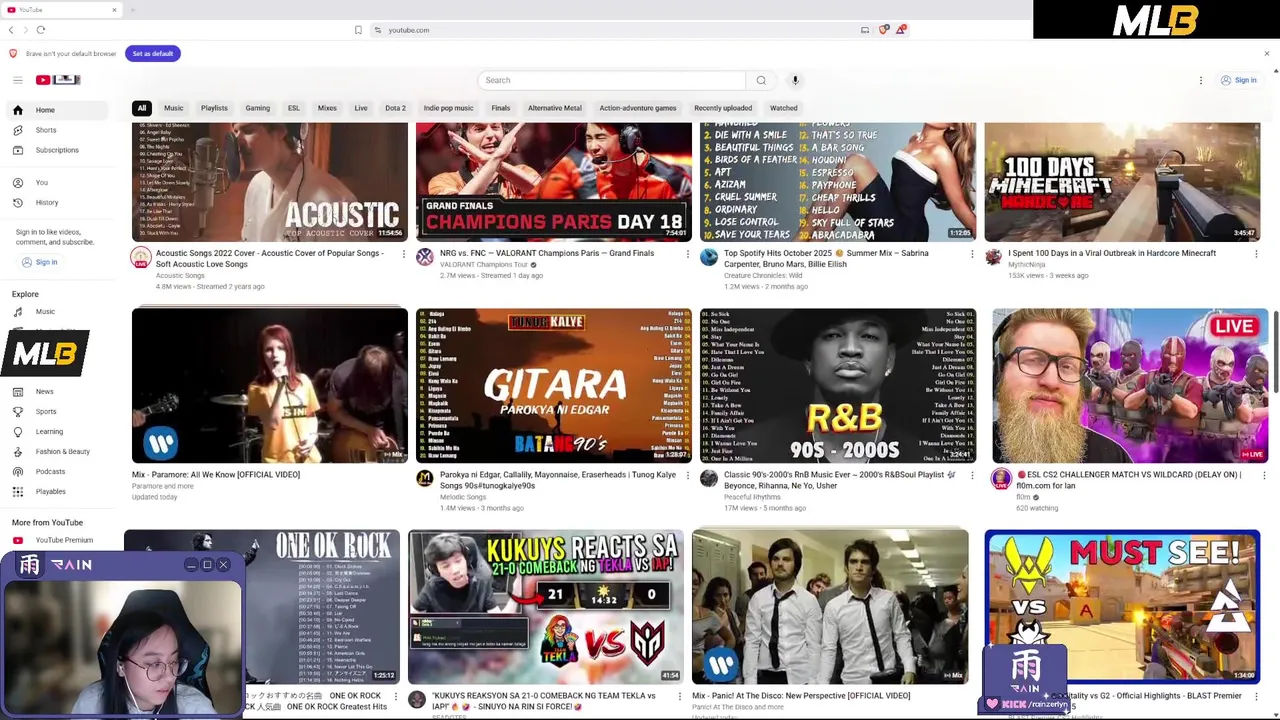This screenshot has height=720, width=1280.
Task: Select the Live filter chip
Action: point(361,108)
